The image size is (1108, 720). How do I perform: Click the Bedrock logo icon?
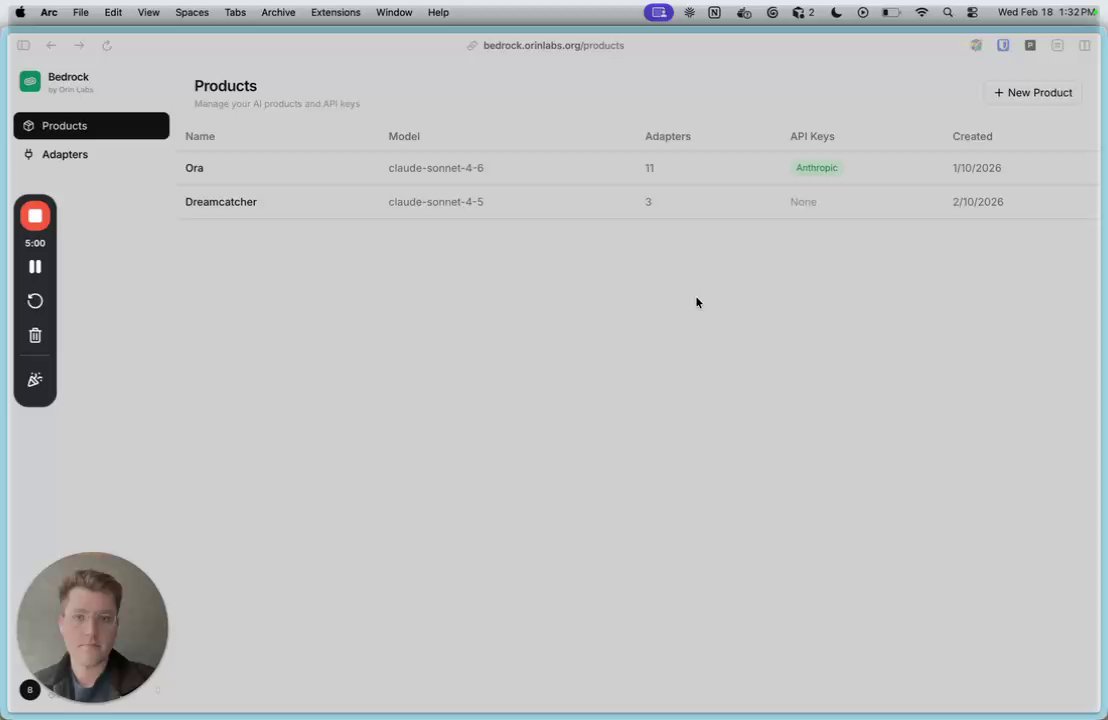(x=30, y=82)
